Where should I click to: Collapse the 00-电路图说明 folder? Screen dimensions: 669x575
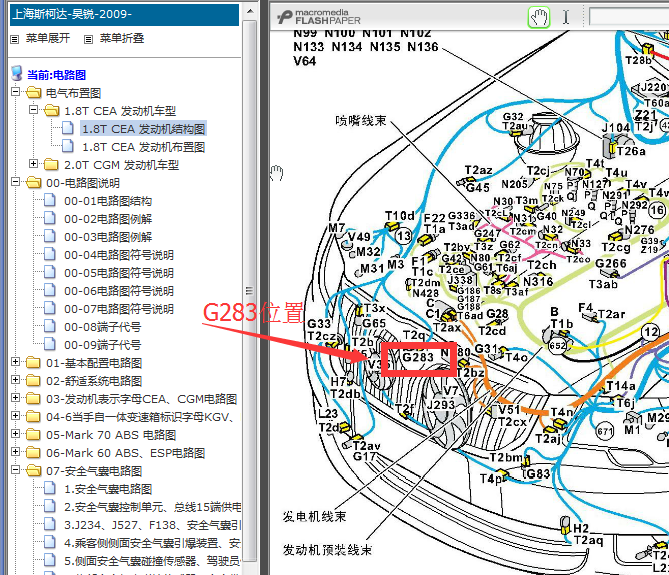pyautogui.click(x=15, y=182)
